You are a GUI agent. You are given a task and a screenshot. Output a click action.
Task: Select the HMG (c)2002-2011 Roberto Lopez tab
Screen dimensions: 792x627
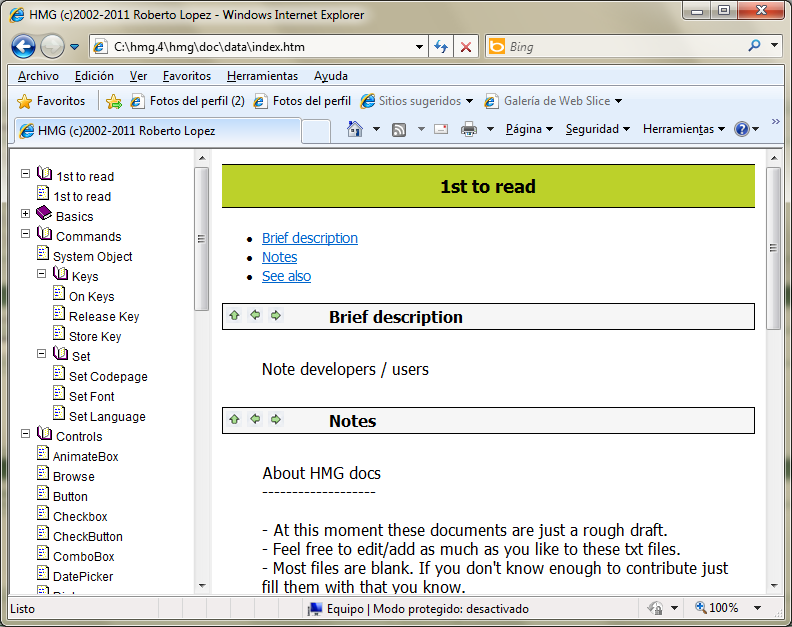coord(158,131)
